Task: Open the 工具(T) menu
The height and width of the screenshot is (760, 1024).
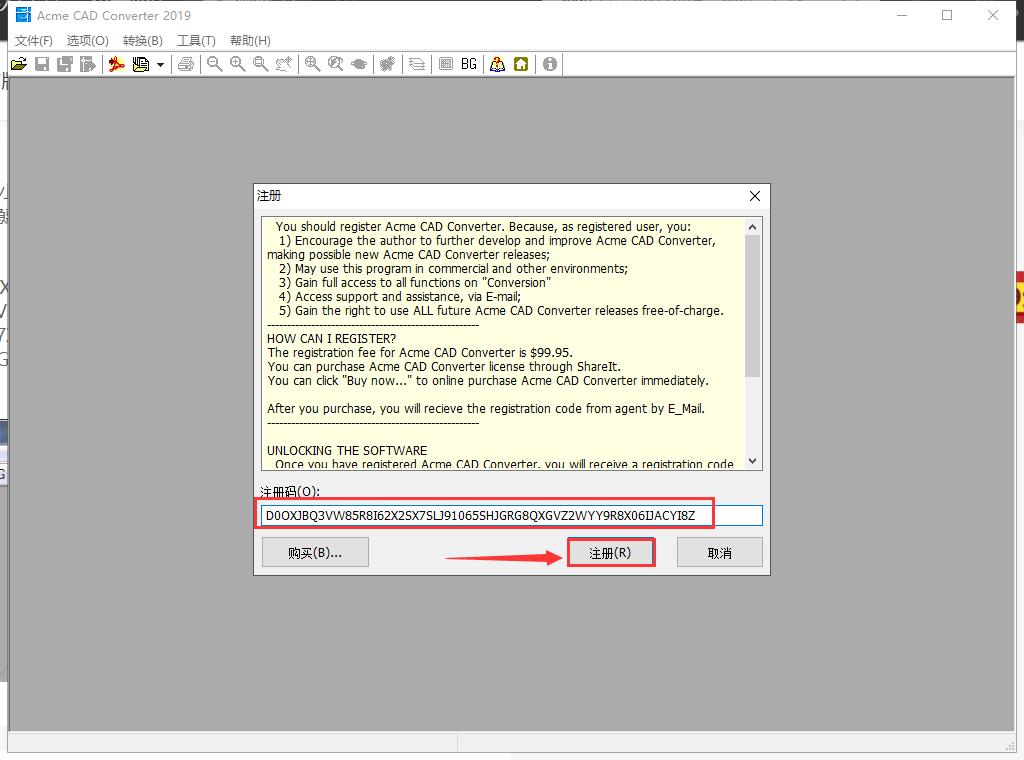Action: point(197,40)
